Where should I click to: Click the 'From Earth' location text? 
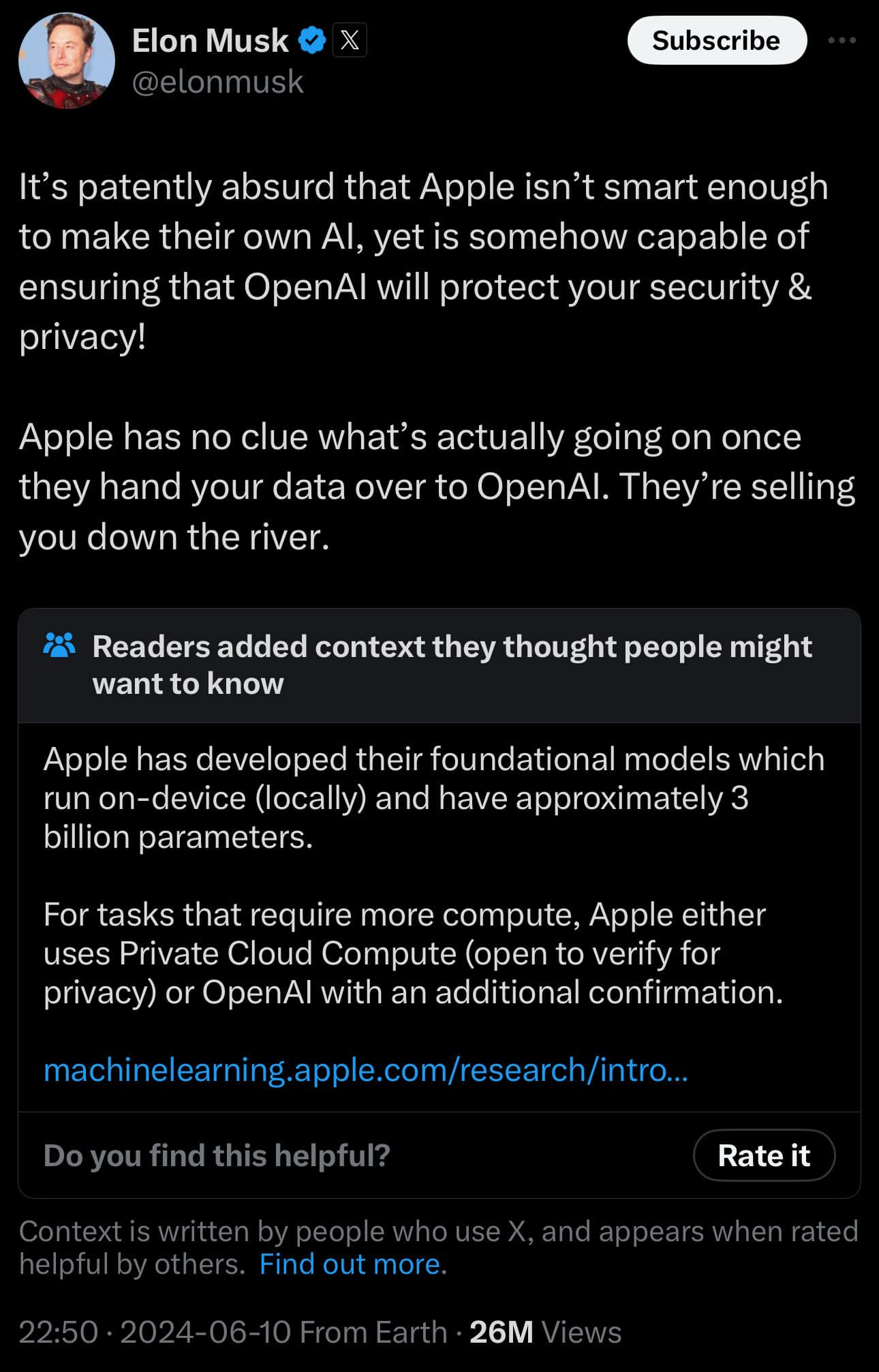tap(373, 1332)
